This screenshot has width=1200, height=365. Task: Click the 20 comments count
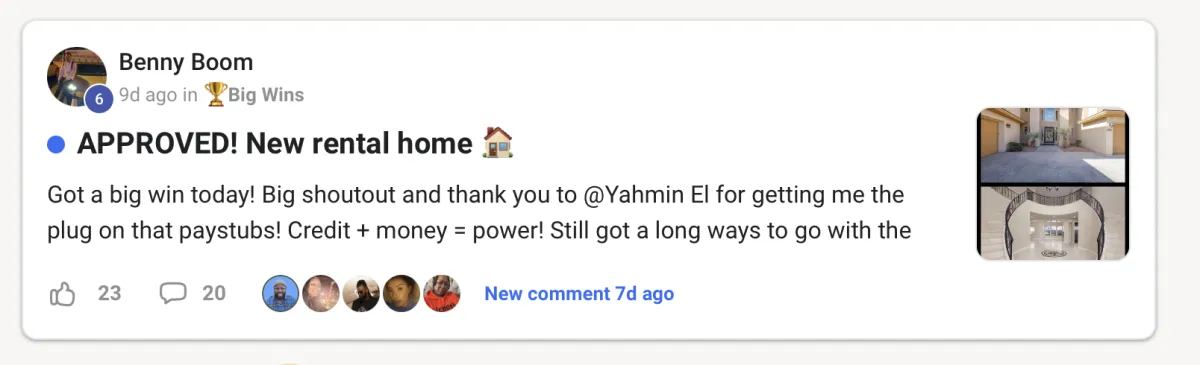pyautogui.click(x=214, y=294)
